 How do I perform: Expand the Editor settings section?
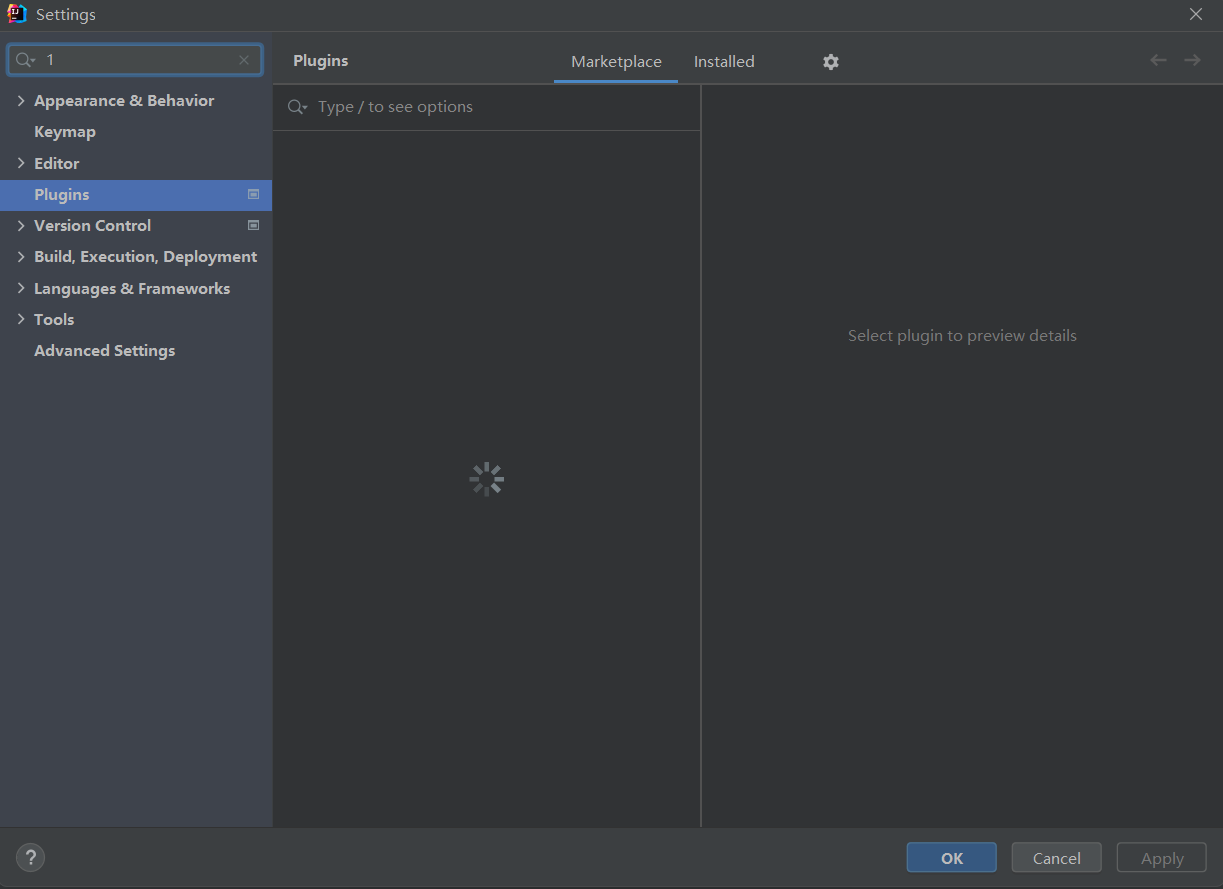click(x=21, y=163)
